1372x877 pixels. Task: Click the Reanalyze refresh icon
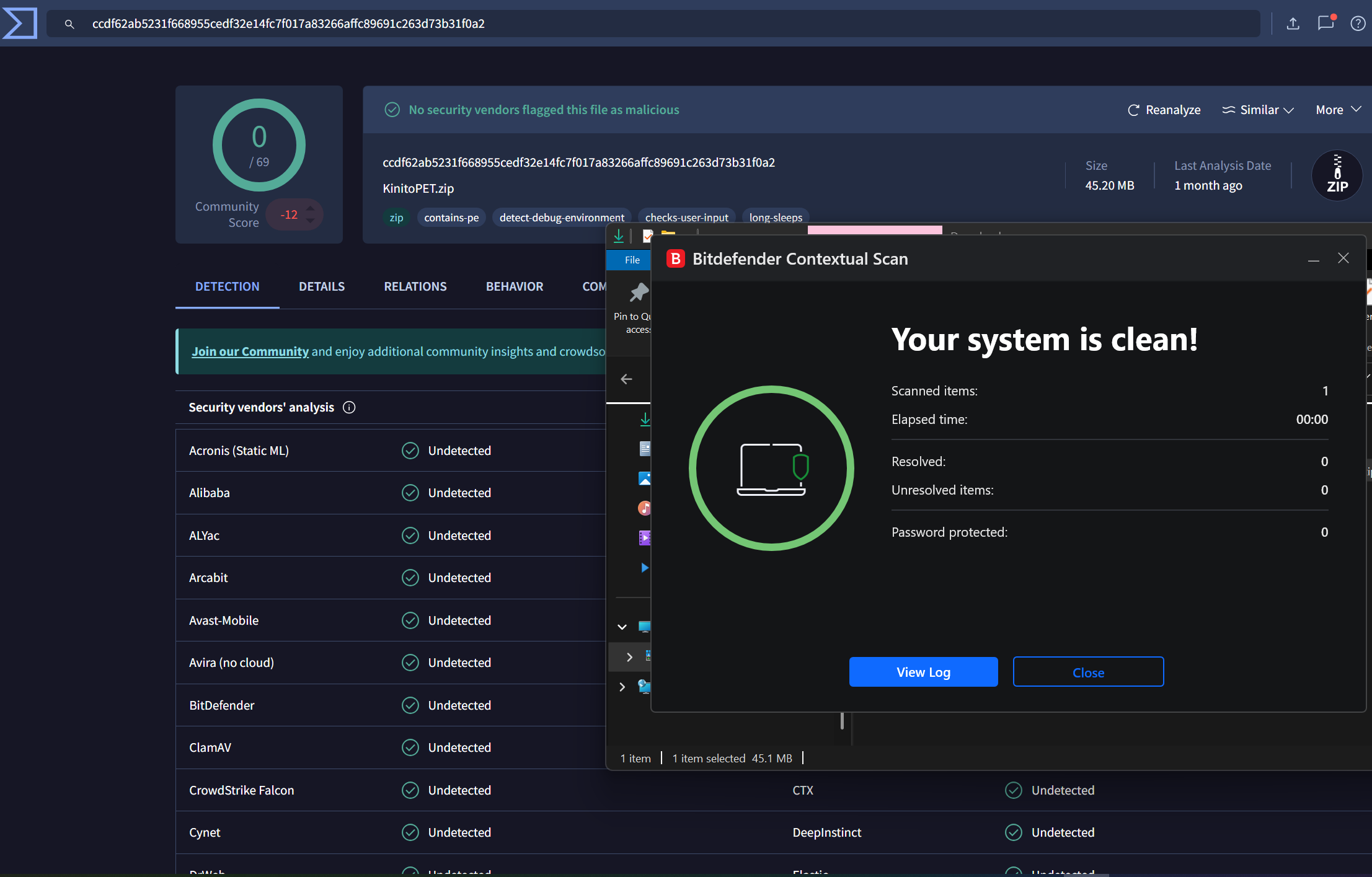1133,110
